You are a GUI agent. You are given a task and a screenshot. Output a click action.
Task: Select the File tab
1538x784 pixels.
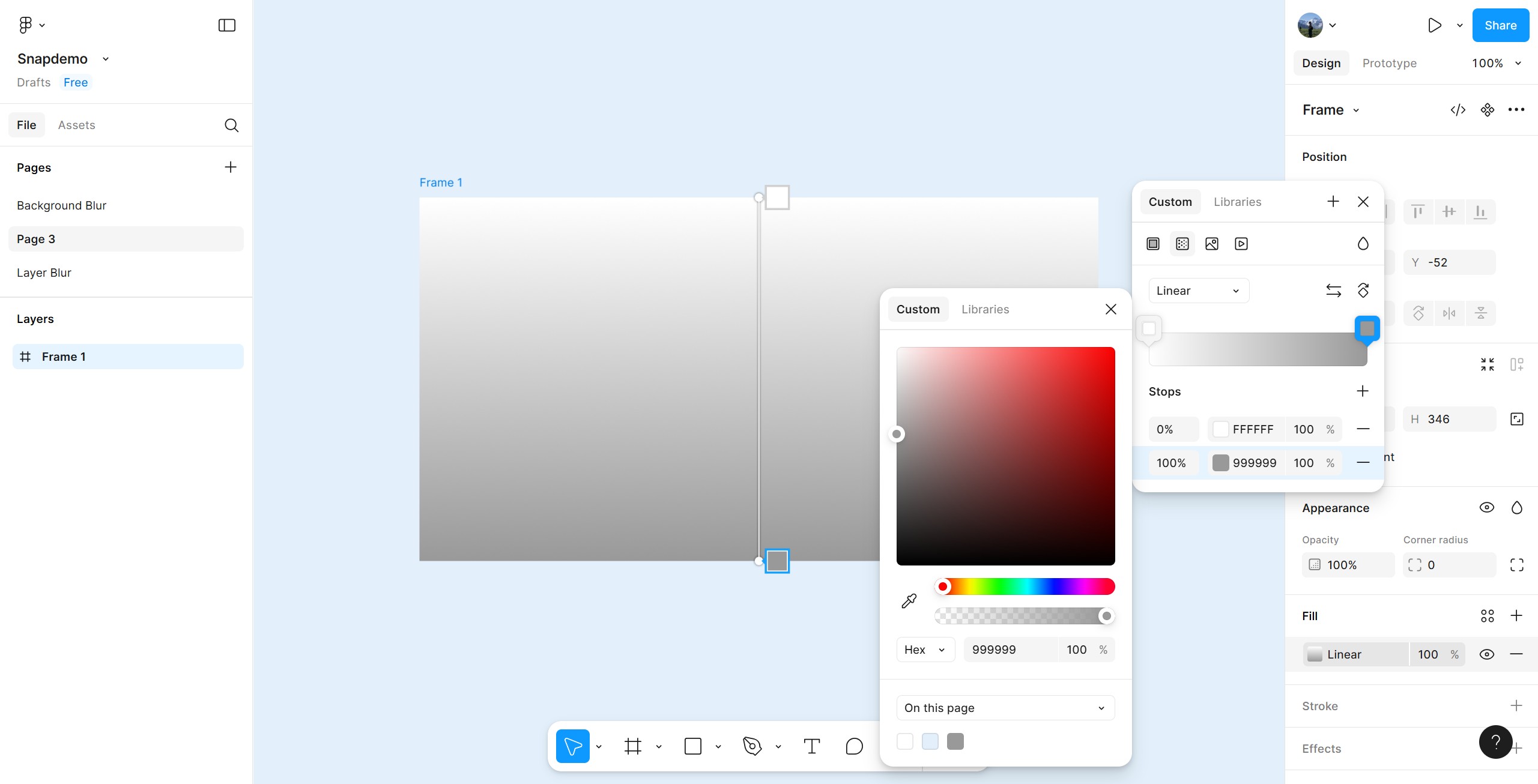(26, 125)
